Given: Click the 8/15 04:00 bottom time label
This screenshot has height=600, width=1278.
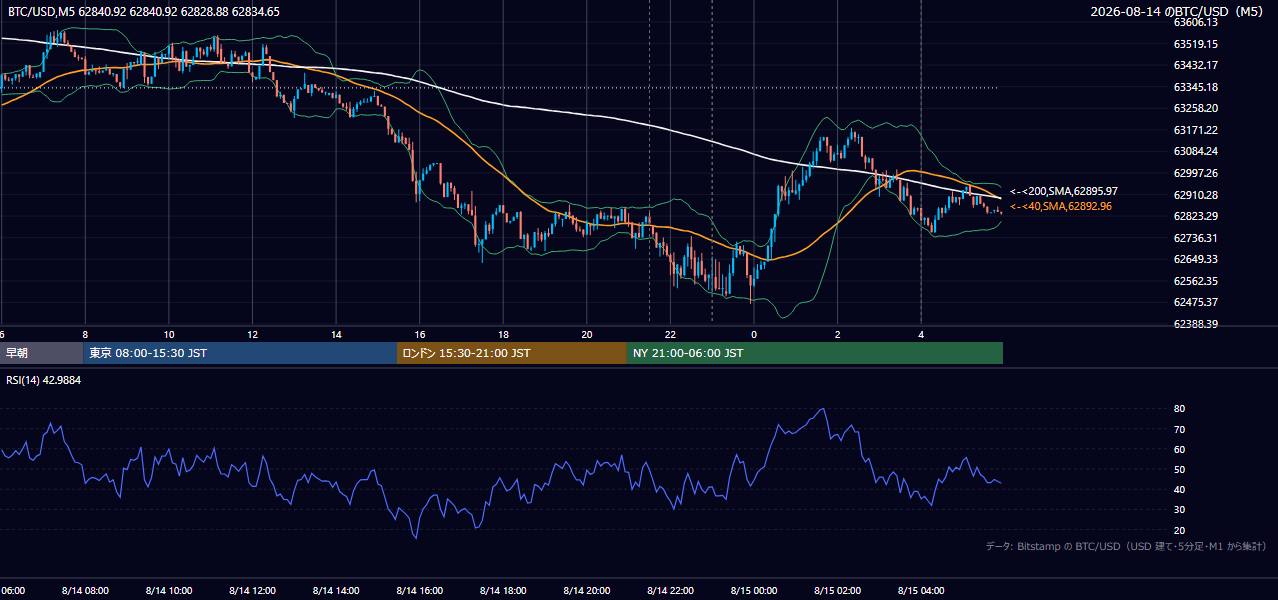Looking at the screenshot, I should pyautogui.click(x=921, y=591).
